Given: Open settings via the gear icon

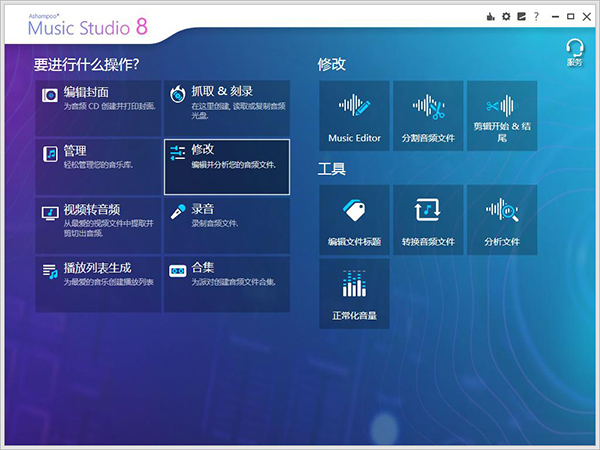Looking at the screenshot, I should click(x=506, y=16).
